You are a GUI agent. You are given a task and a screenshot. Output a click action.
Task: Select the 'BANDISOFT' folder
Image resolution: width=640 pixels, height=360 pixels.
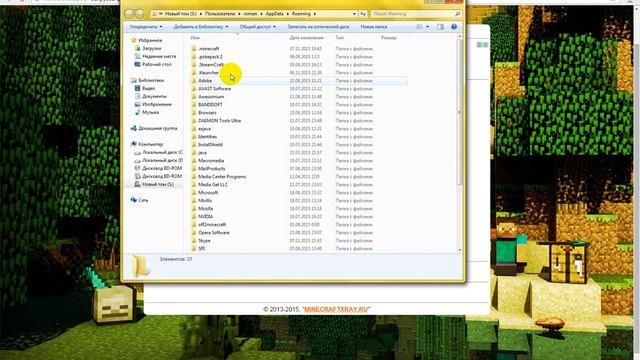210,105
